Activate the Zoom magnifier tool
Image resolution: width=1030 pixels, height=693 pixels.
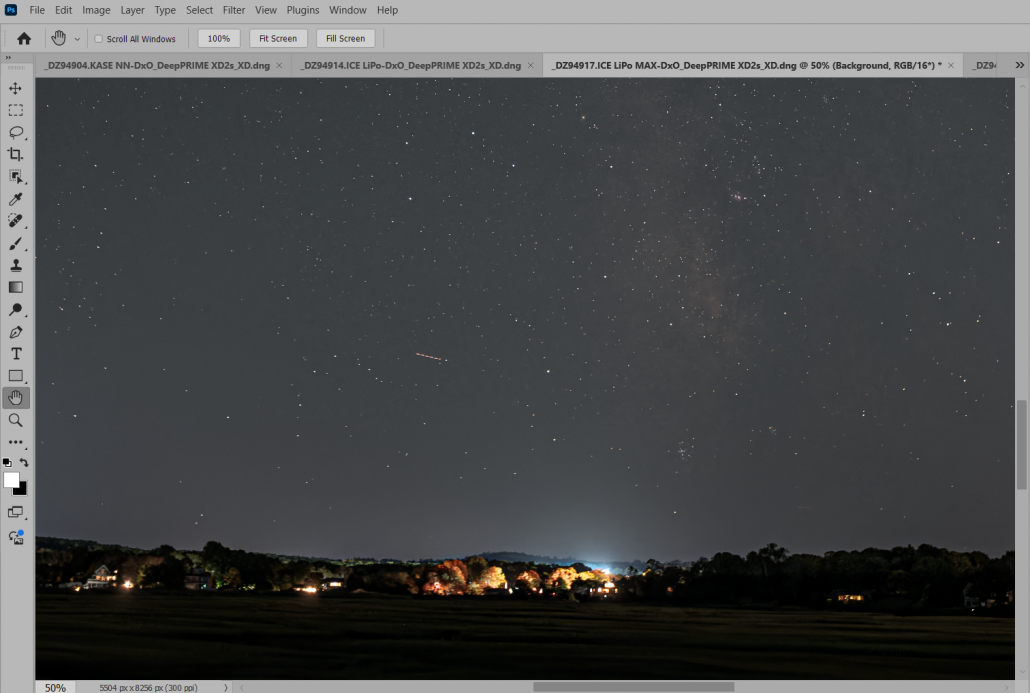point(15,420)
